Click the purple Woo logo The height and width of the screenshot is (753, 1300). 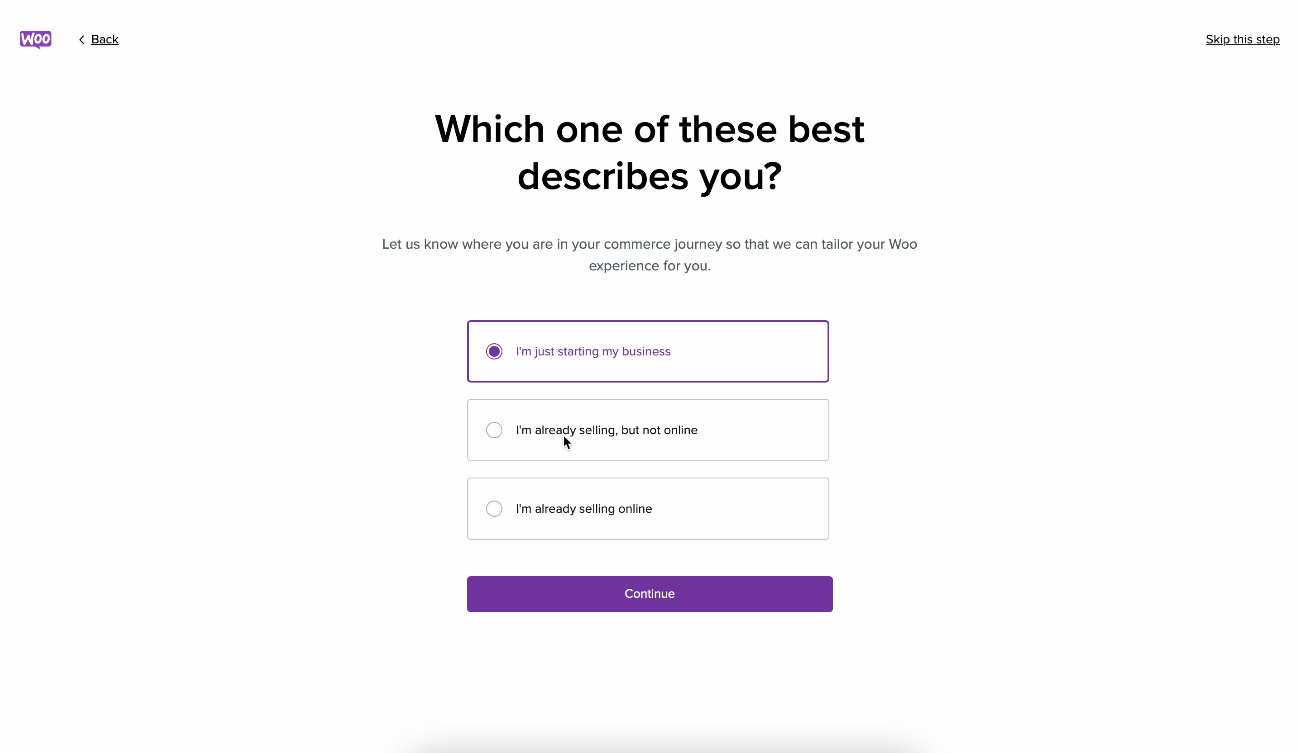tap(35, 39)
